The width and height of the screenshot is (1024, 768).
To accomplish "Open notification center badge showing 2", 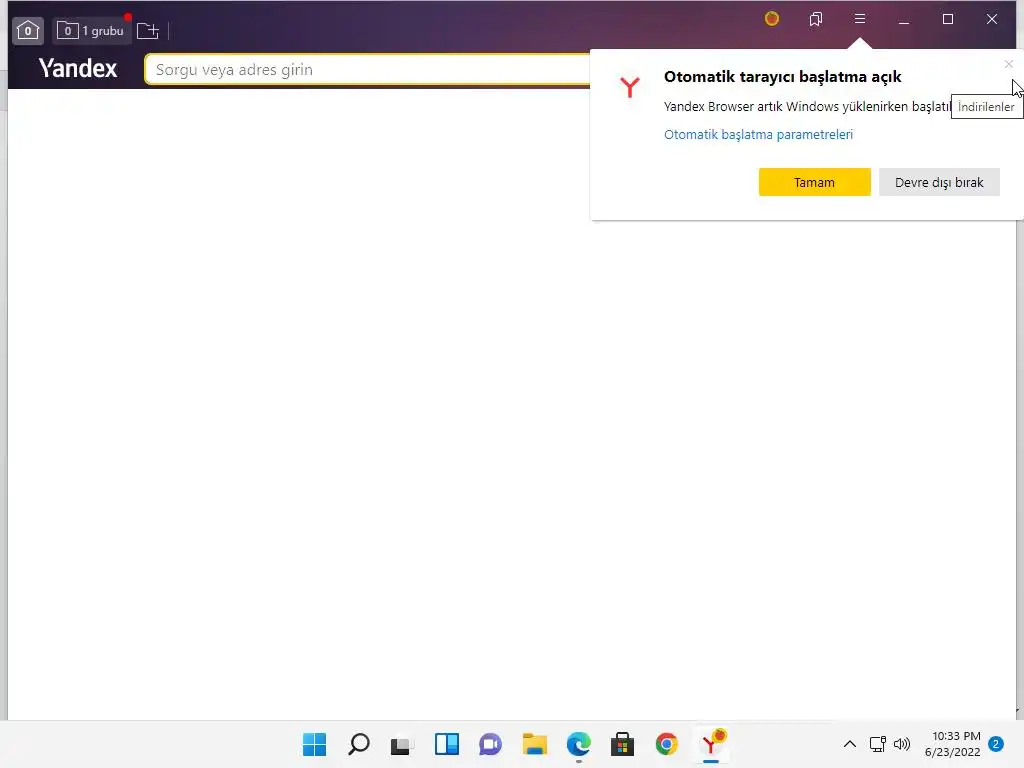I will [x=996, y=744].
